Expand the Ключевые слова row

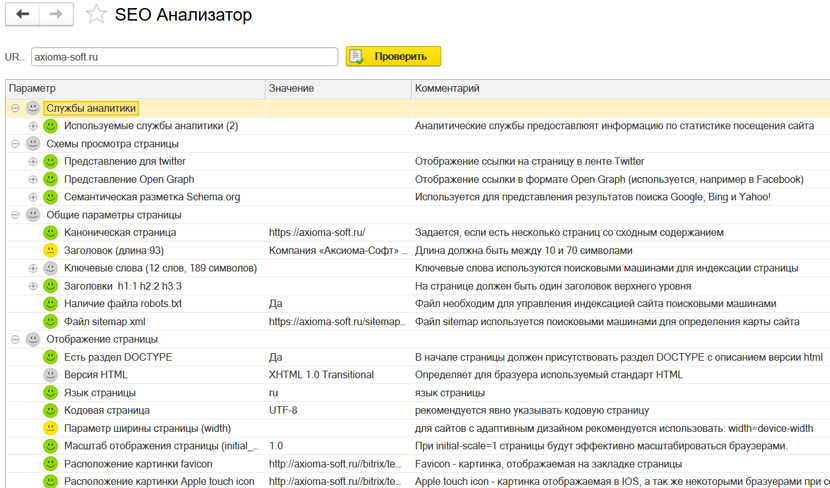click(x=33, y=268)
